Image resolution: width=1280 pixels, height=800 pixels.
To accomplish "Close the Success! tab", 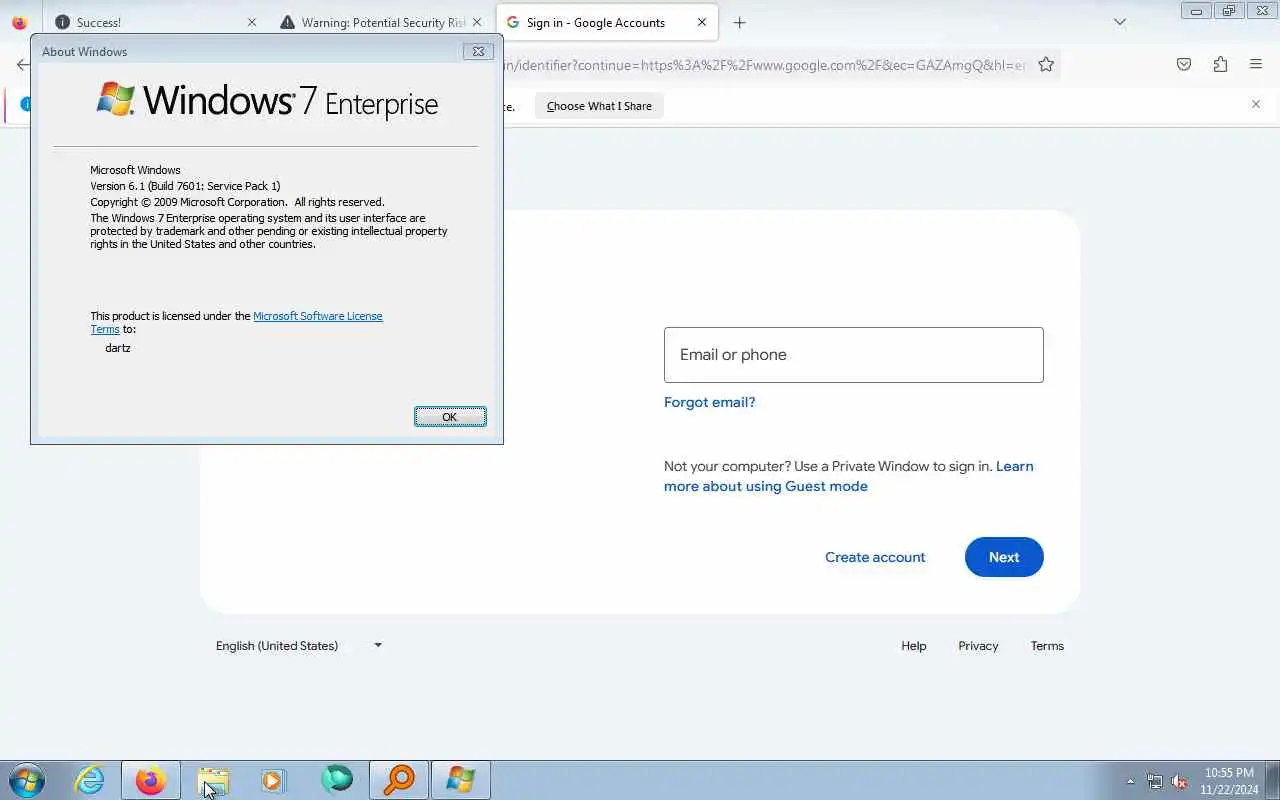I will 251,22.
